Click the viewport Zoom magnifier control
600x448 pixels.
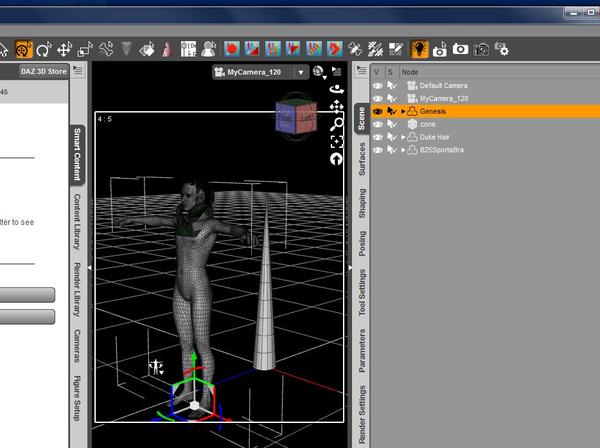coord(337,124)
